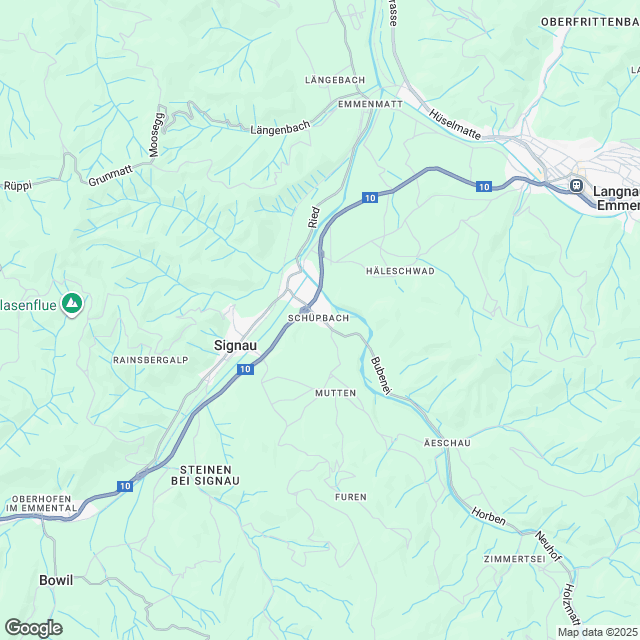This screenshot has width=640, height=640.
Task: Select the Steinen bei Signau label
Action: [205, 476]
